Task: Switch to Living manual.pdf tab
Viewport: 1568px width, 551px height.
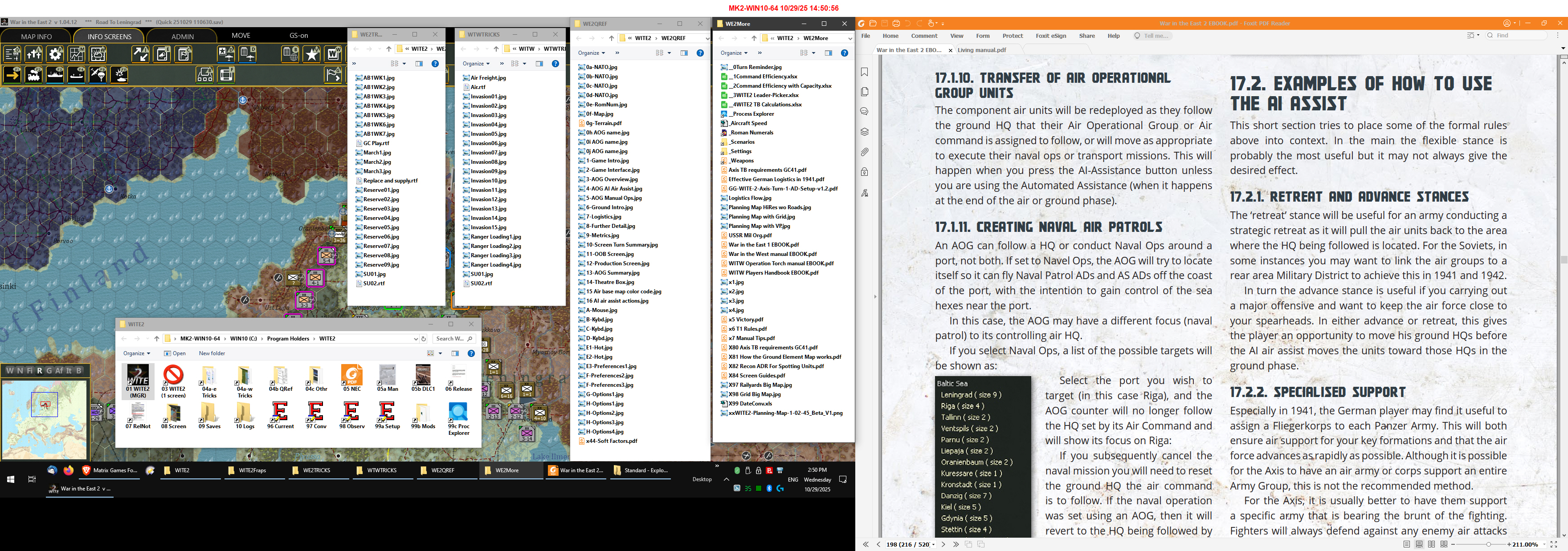Action: (981, 50)
